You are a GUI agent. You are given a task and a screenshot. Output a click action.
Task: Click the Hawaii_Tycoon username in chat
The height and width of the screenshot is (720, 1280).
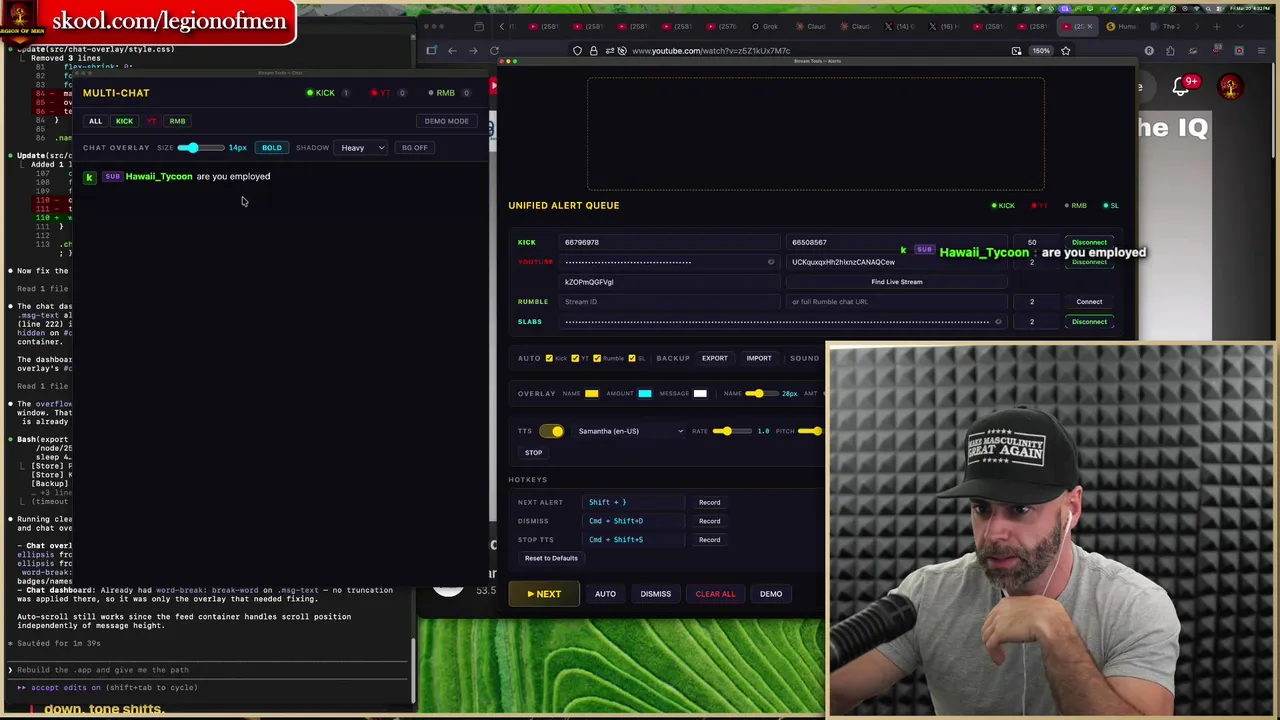[159, 176]
